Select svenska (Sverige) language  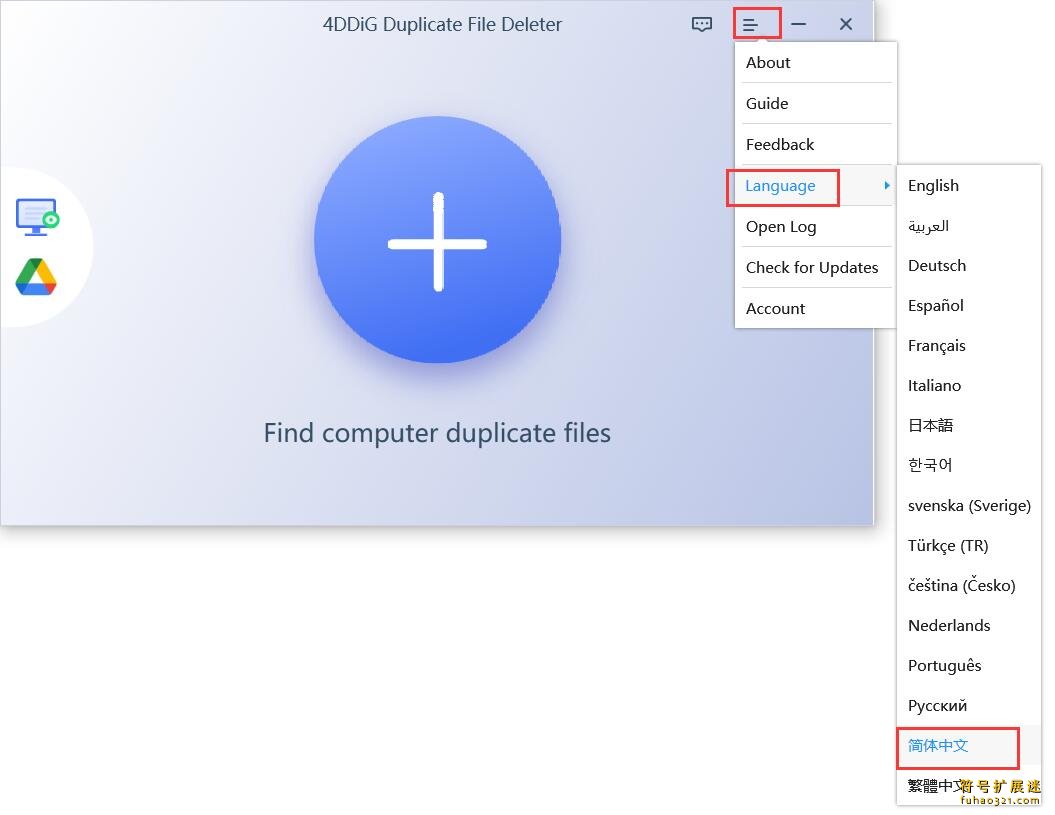[969, 505]
